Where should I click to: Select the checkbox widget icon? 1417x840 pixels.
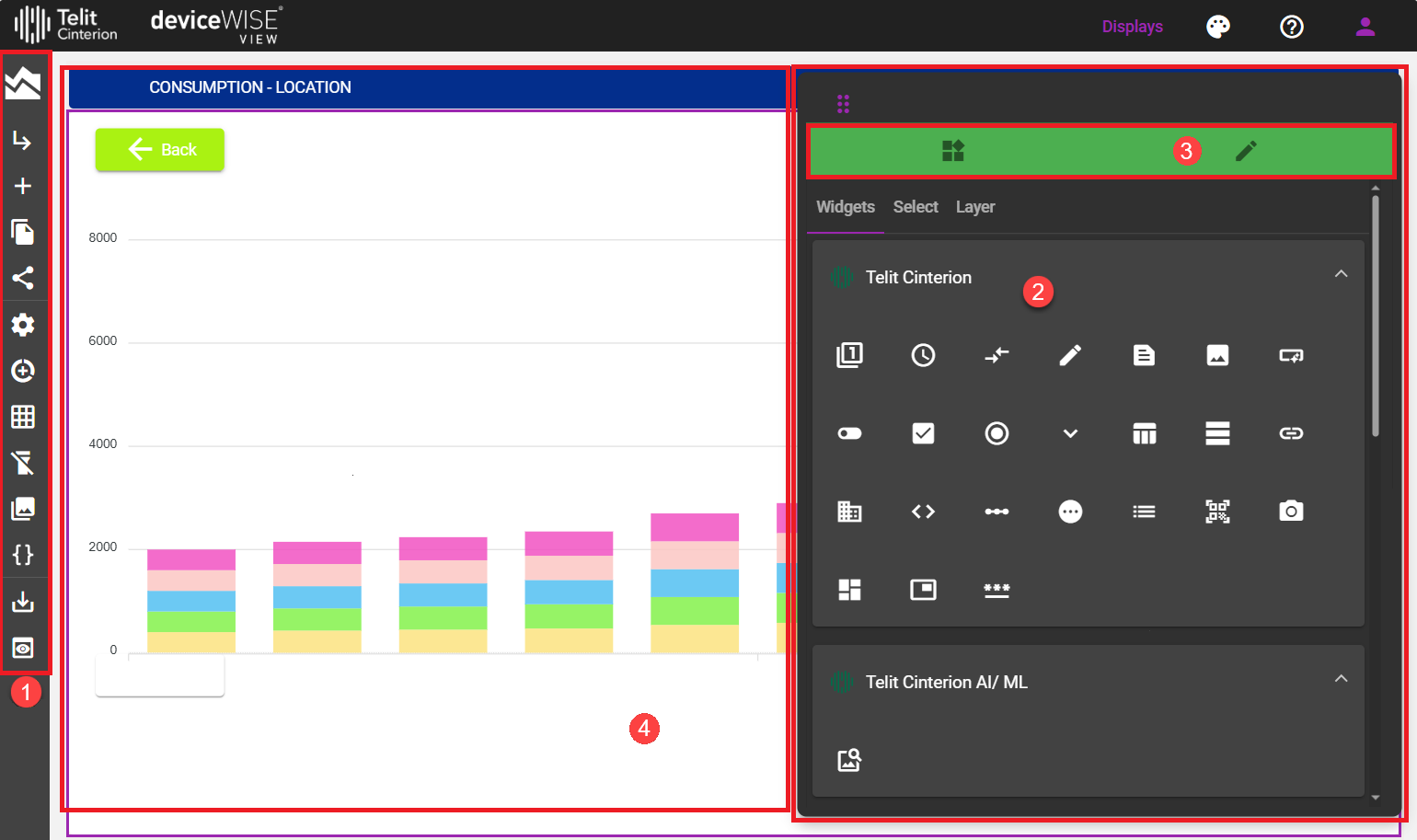923,433
